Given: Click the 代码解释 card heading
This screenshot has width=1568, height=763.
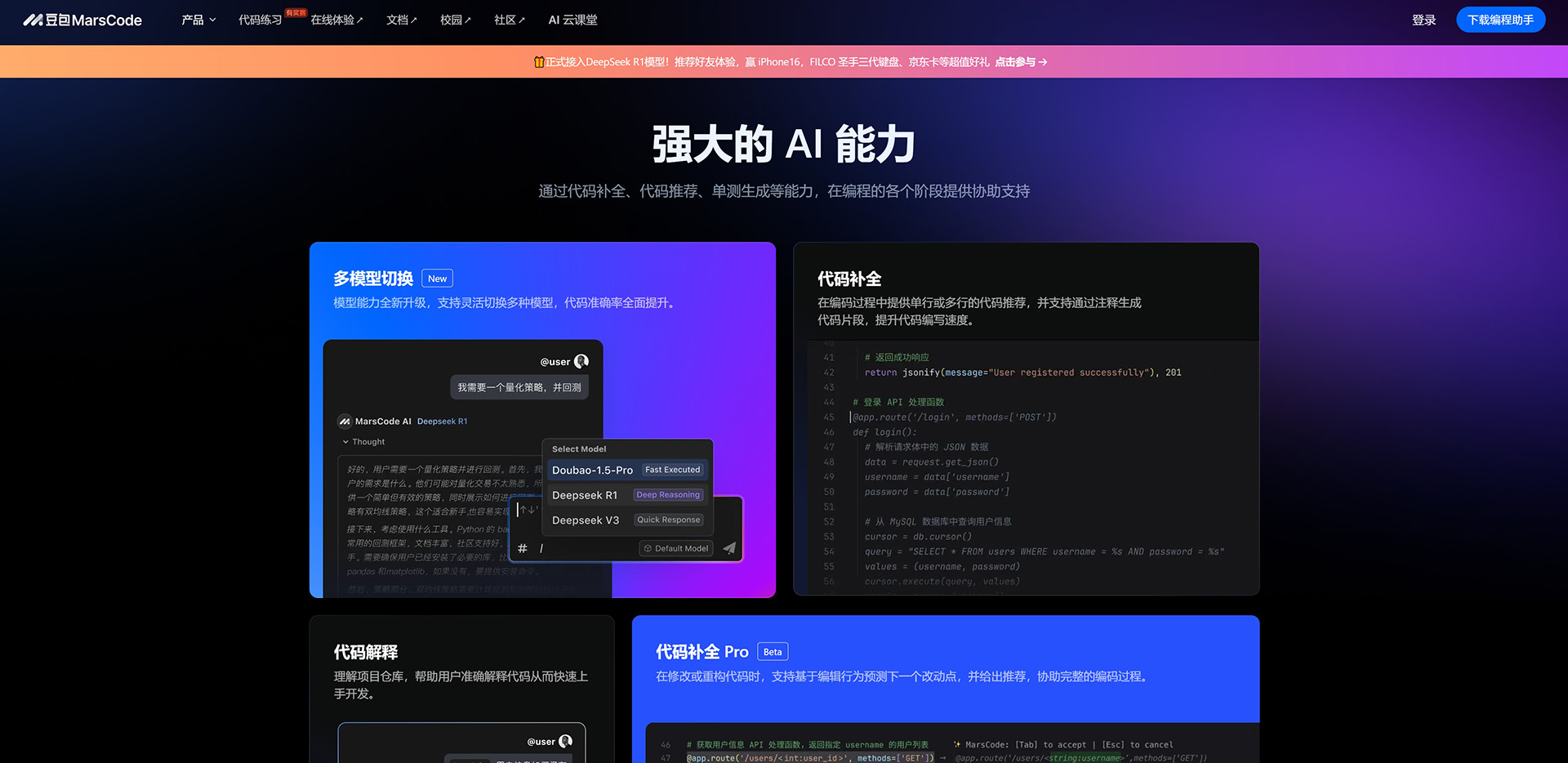Looking at the screenshot, I should click(x=366, y=652).
